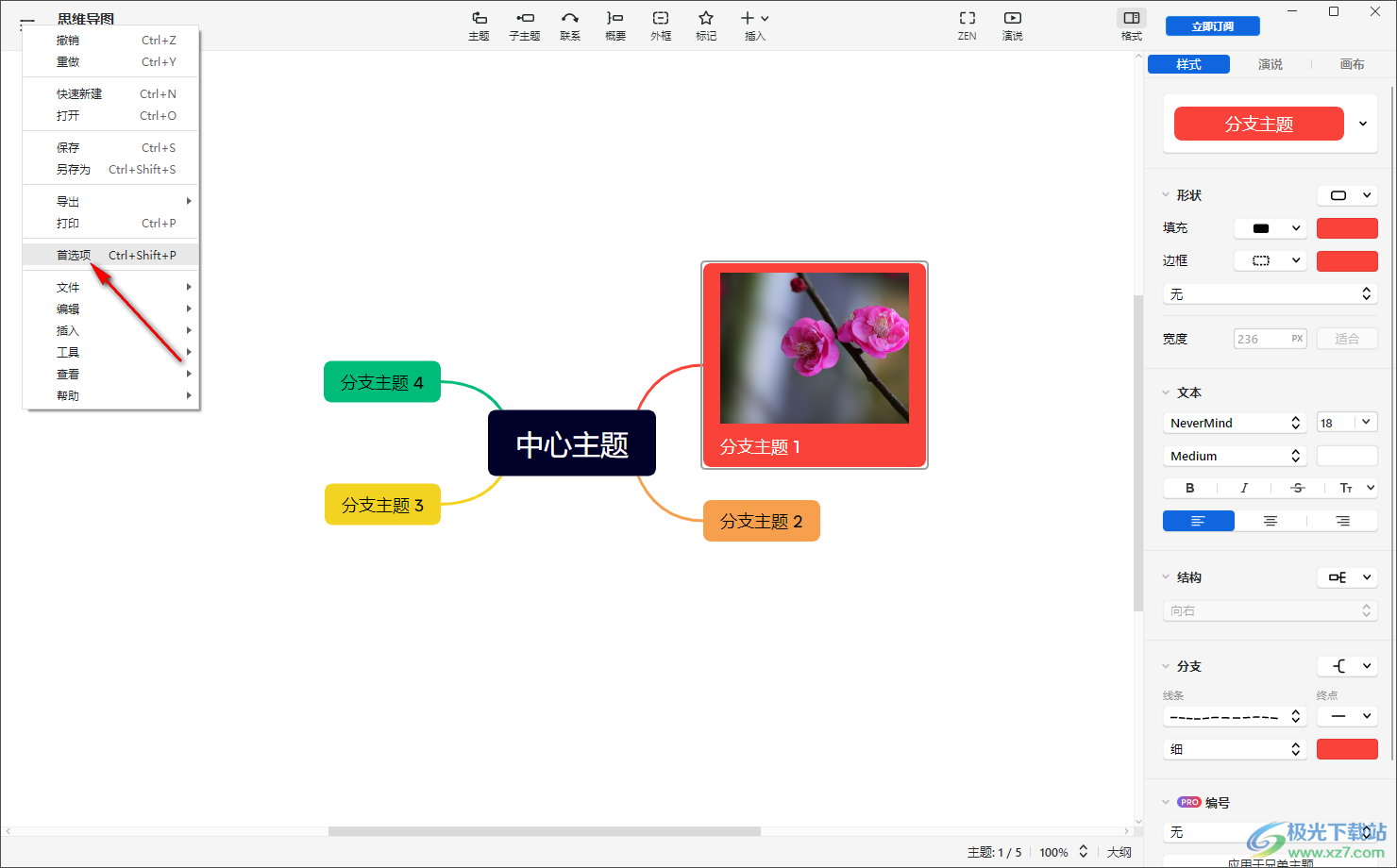Open the 终点 endpoint style dropdown
Image resolution: width=1397 pixels, height=868 pixels.
[x=1348, y=717]
